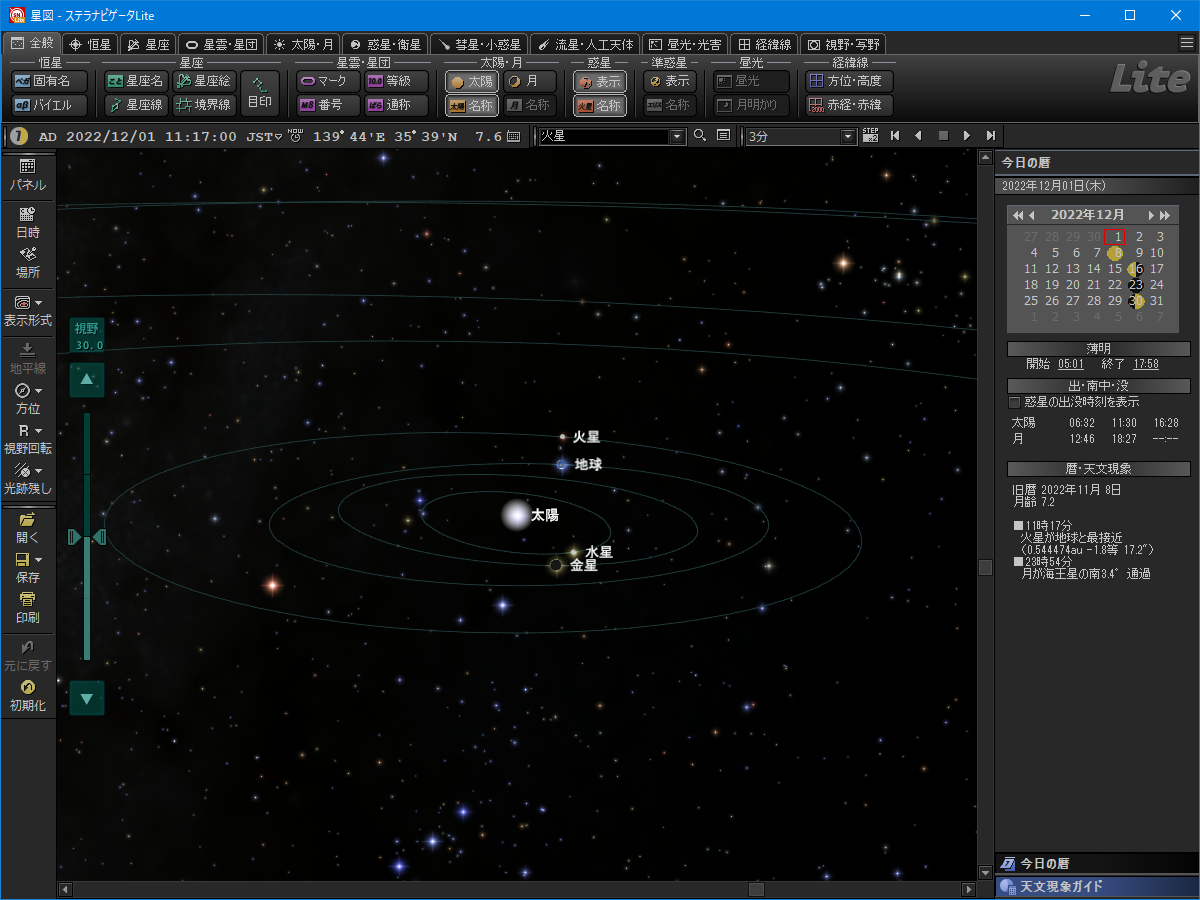Go to next month in calendar
The height and width of the screenshot is (900, 1200).
(1151, 215)
